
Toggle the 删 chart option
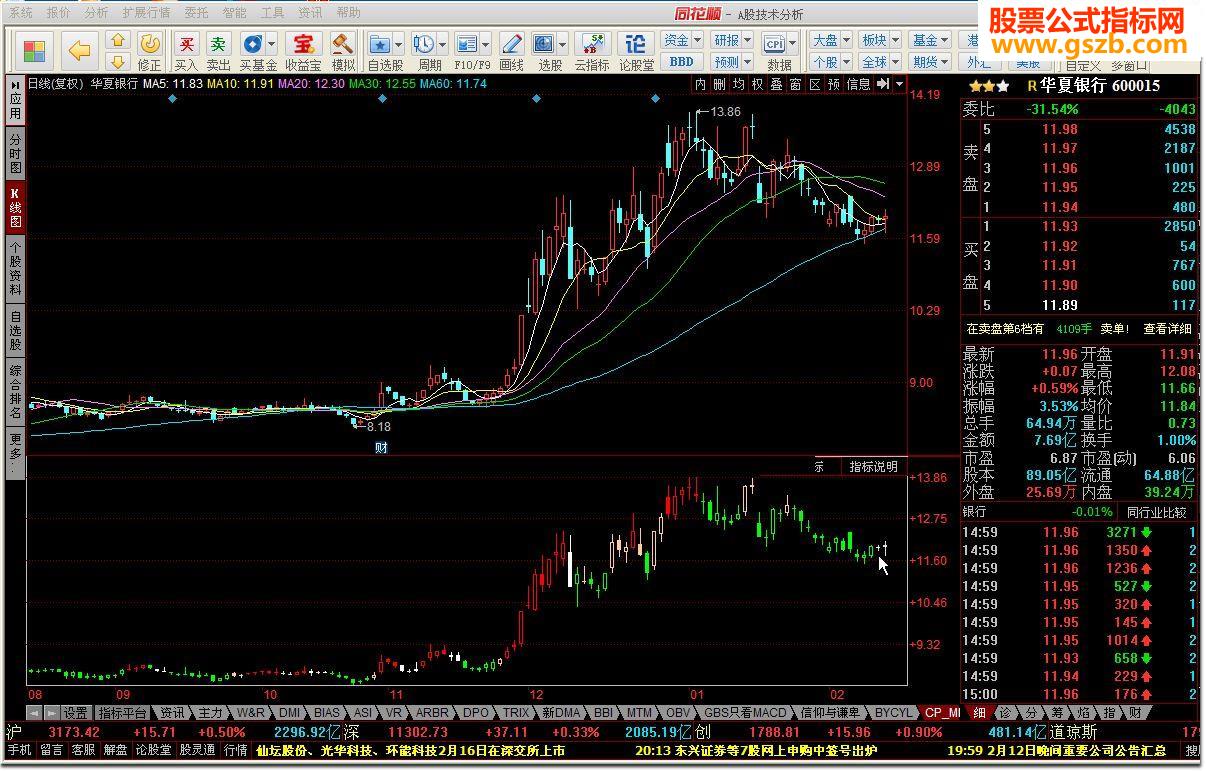point(720,84)
